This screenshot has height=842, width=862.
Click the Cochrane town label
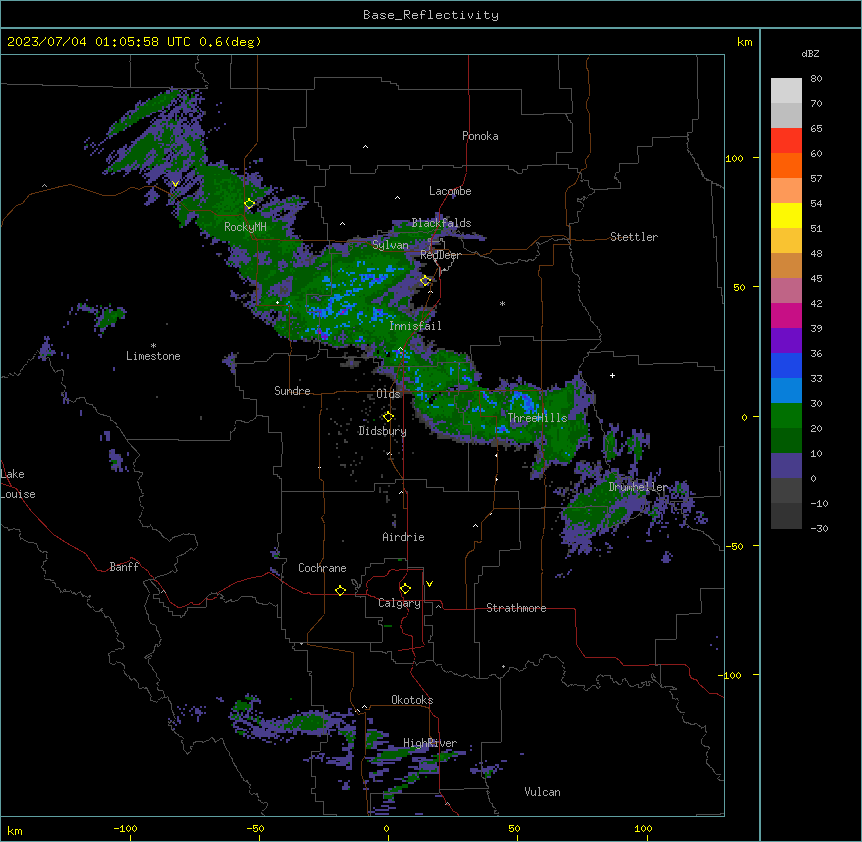(x=322, y=568)
